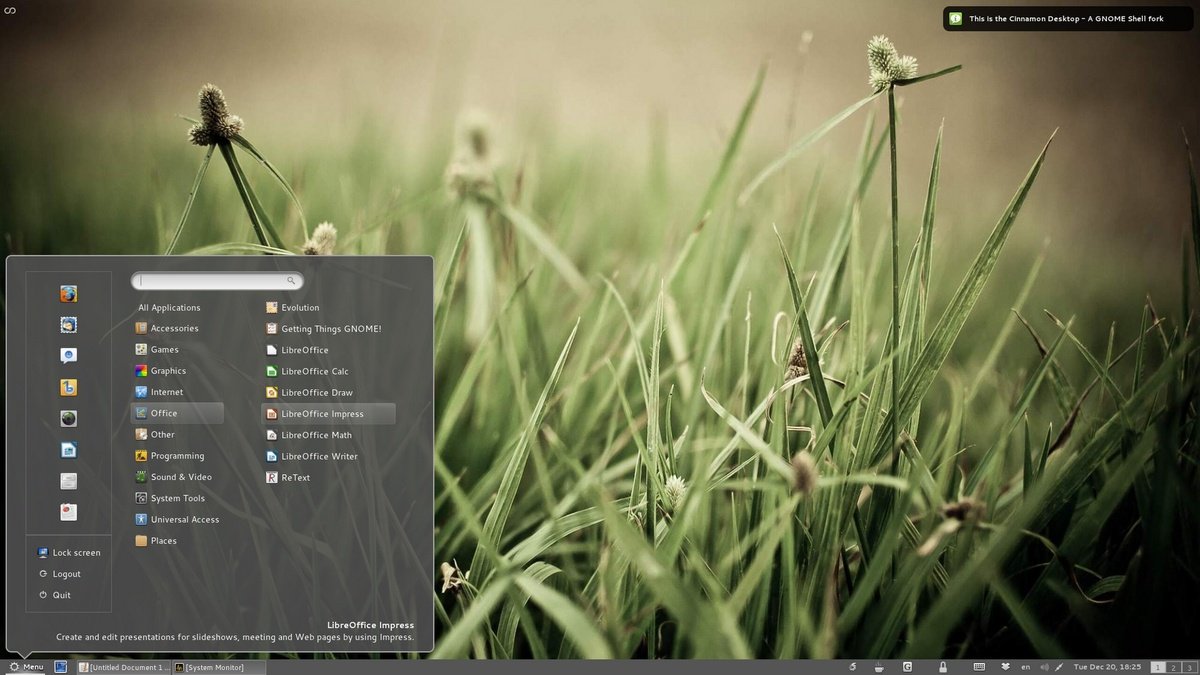Click the Dropbox tray icon
This screenshot has height=675, width=1200.
tap(1005, 667)
